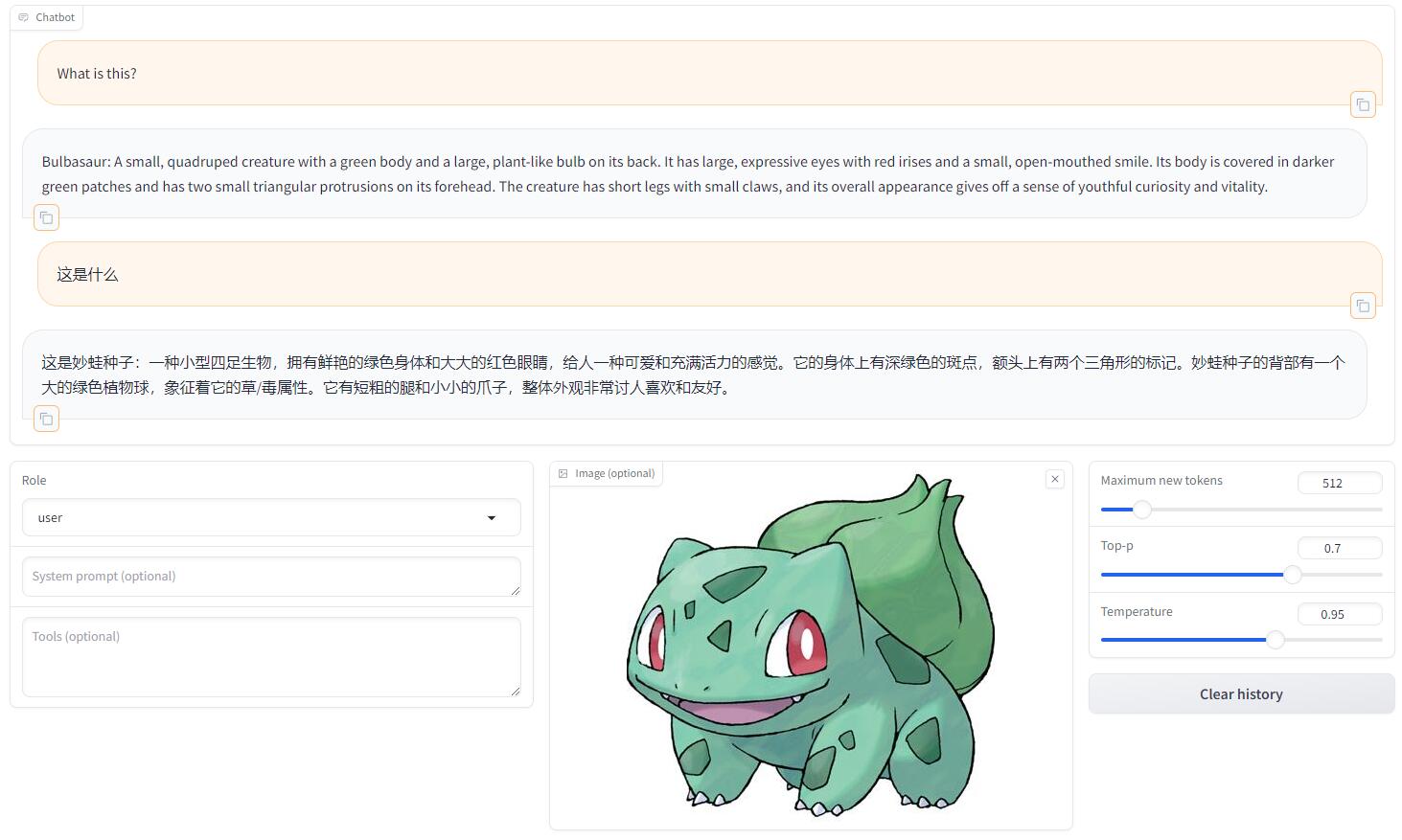Click the System prompt input field
This screenshot has height=840, width=1402.
(271, 576)
